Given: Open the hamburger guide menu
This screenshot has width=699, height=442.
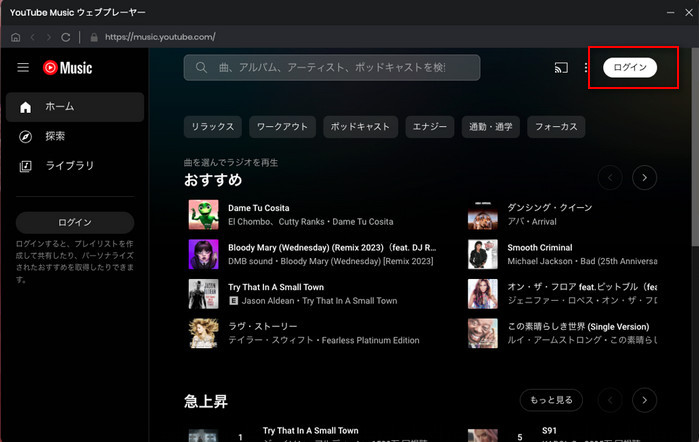Looking at the screenshot, I should coord(23,67).
